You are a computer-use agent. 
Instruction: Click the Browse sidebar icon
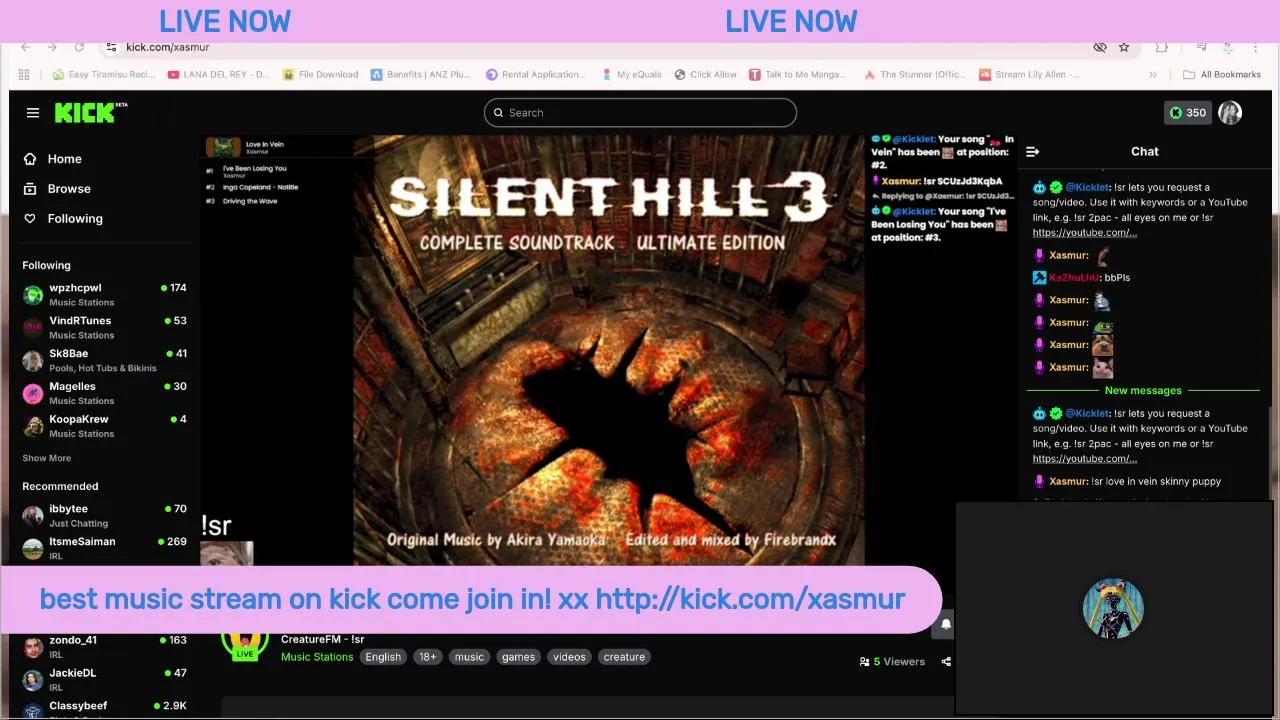click(30, 189)
